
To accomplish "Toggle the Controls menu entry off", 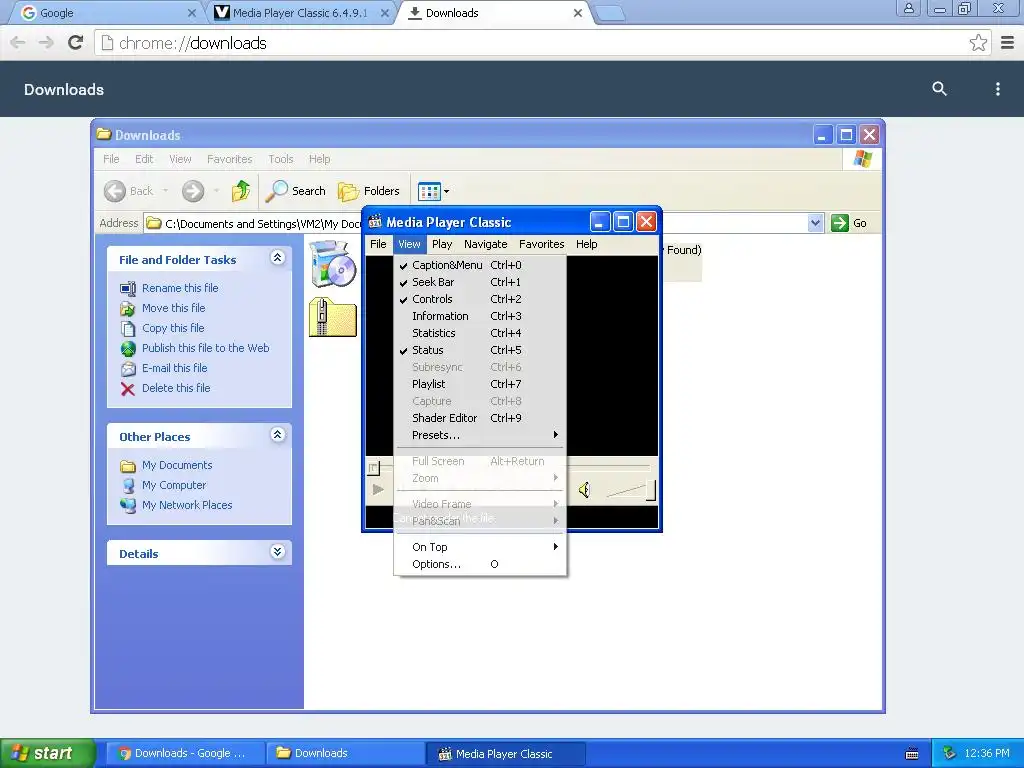I will coord(480,299).
